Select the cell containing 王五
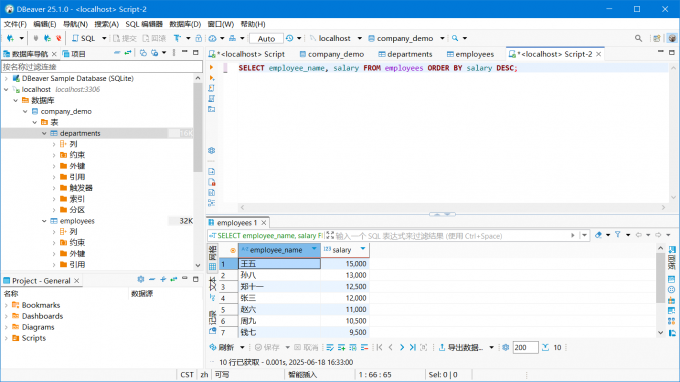Screen dimensions: 680x382 279,264
